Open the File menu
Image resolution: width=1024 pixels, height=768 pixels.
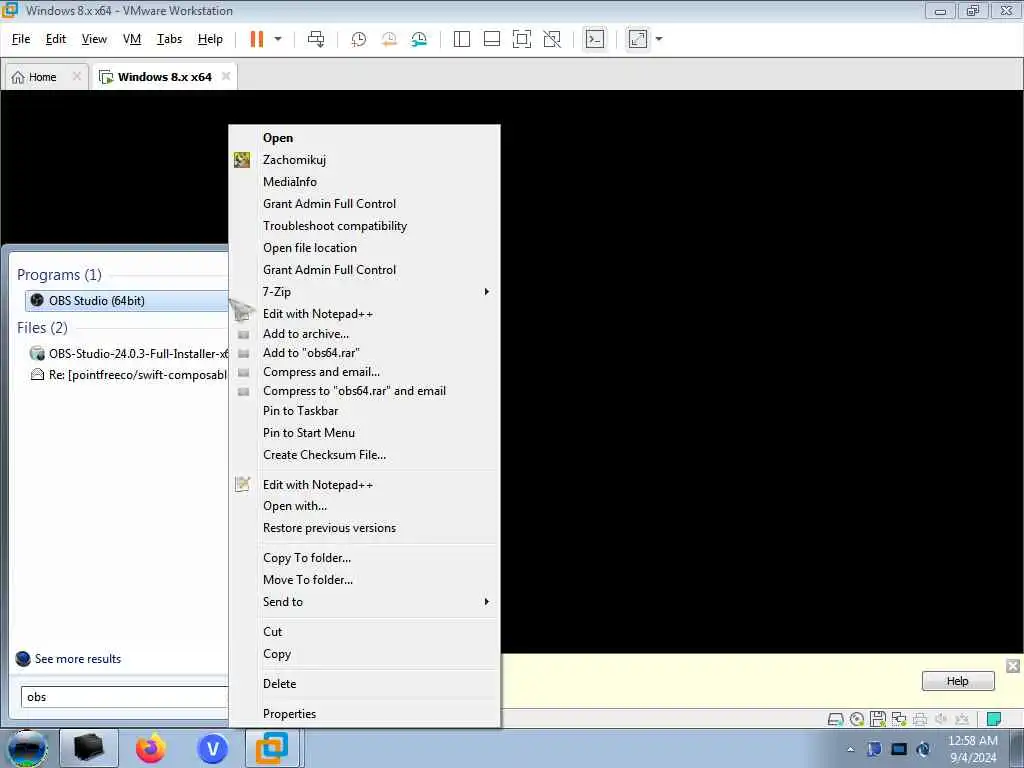point(21,39)
